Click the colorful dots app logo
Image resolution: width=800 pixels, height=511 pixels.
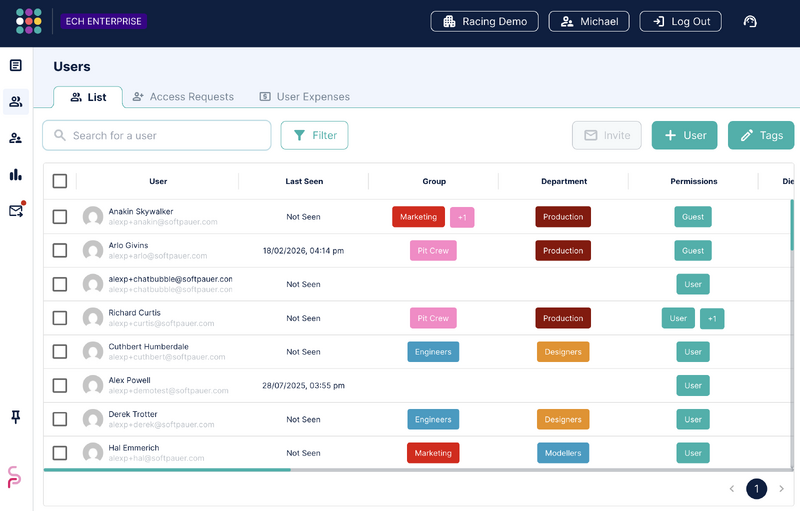tap(29, 21)
